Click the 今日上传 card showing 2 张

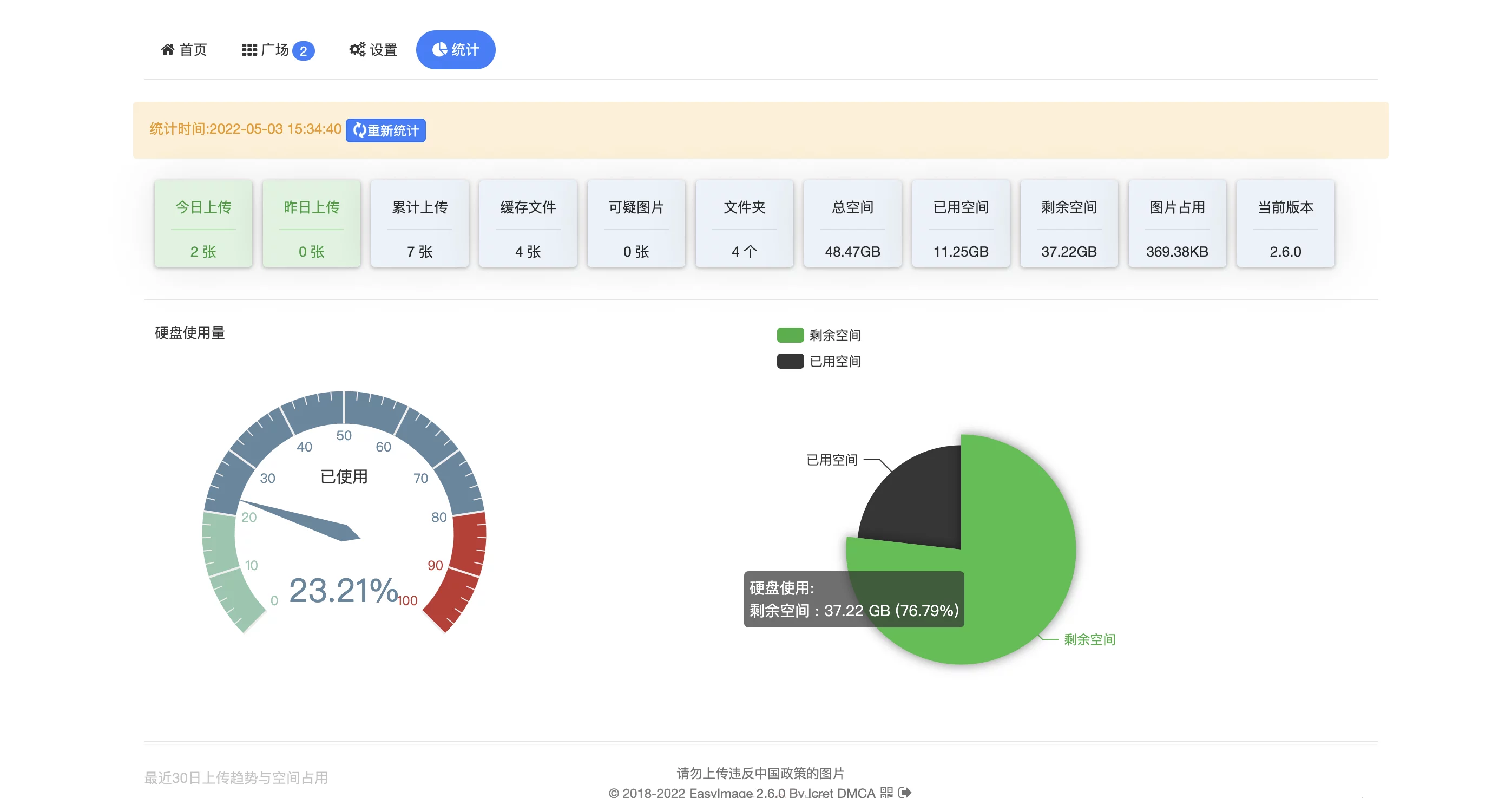(x=203, y=224)
